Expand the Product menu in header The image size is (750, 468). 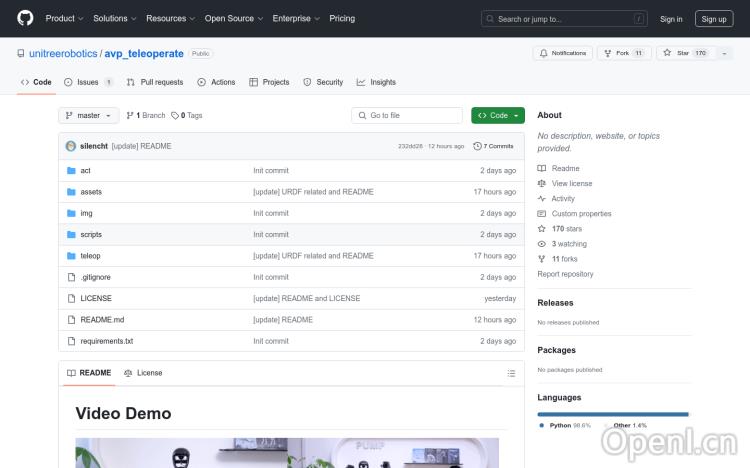click(x=63, y=18)
